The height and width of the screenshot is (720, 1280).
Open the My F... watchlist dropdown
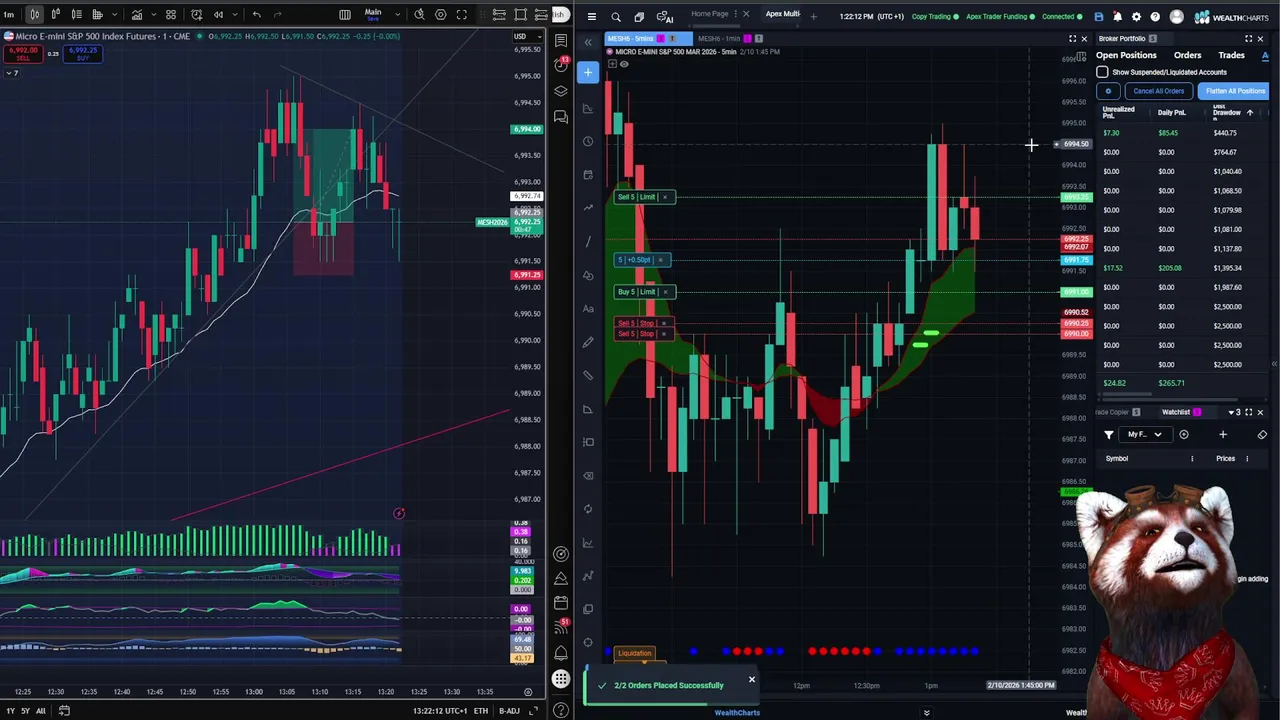pyautogui.click(x=1144, y=435)
